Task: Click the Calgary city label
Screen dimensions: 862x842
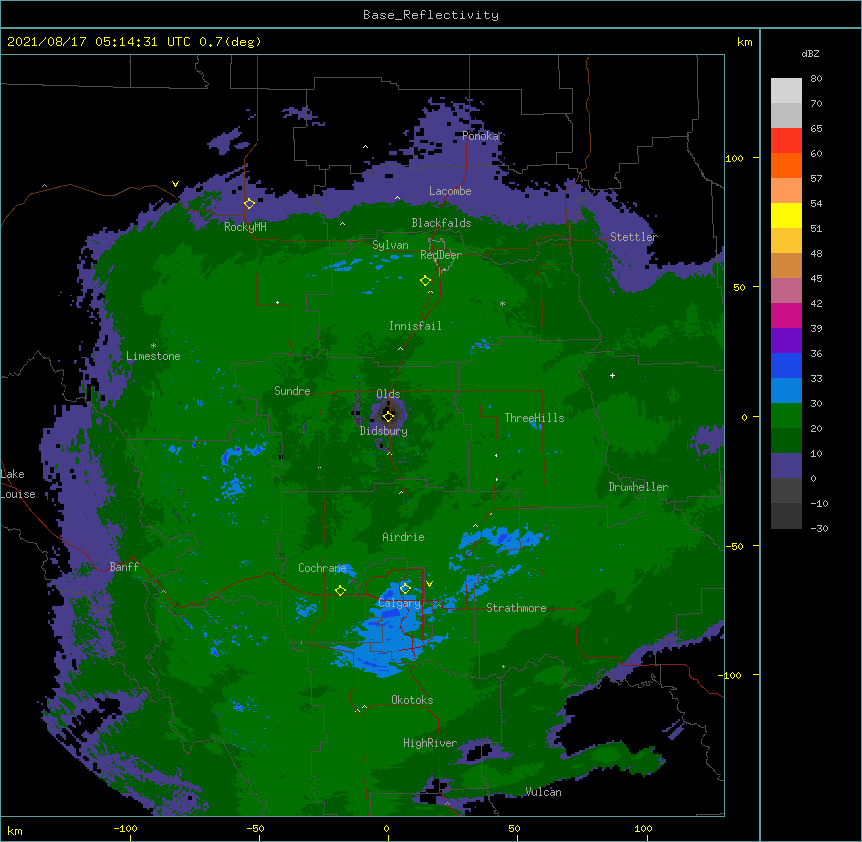Action: (x=399, y=603)
